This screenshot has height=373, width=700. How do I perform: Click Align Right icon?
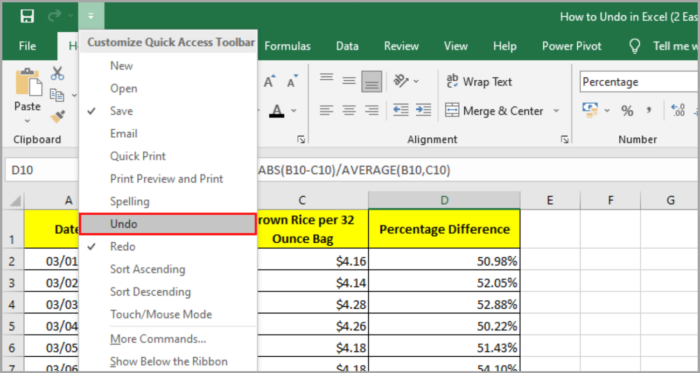[x=371, y=110]
